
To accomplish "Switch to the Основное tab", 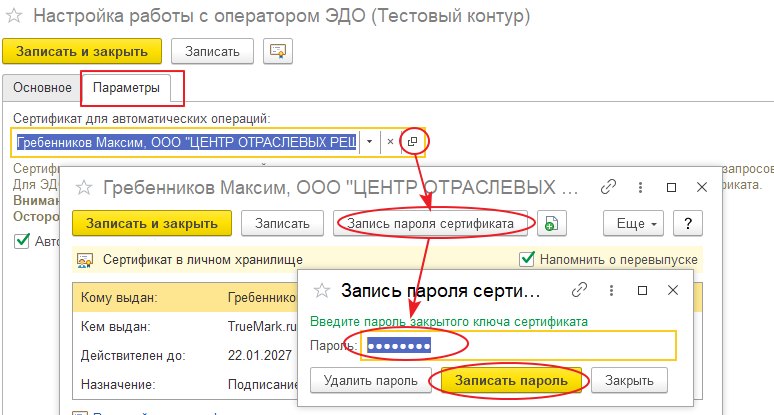I will [x=42, y=88].
